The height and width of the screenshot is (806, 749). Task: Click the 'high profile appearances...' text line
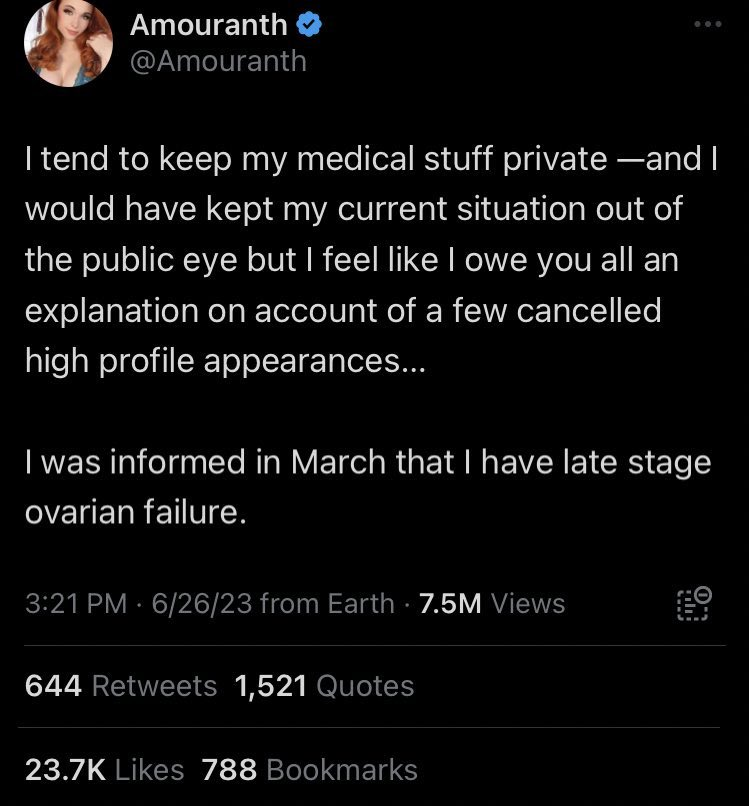coord(225,361)
